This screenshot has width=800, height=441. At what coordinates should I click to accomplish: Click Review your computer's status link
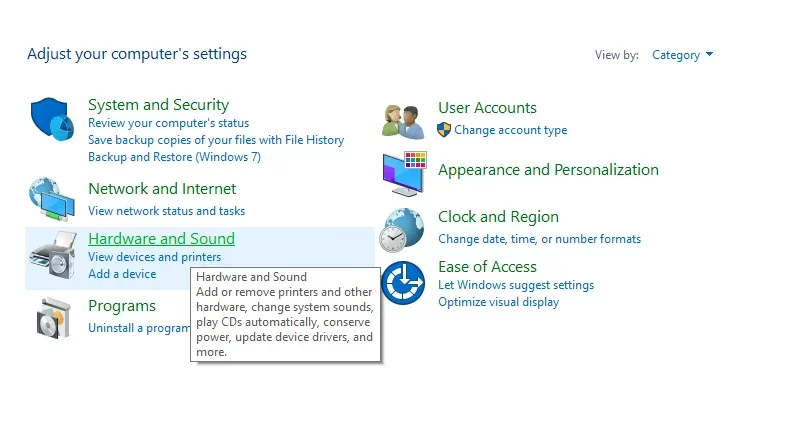[x=168, y=123]
